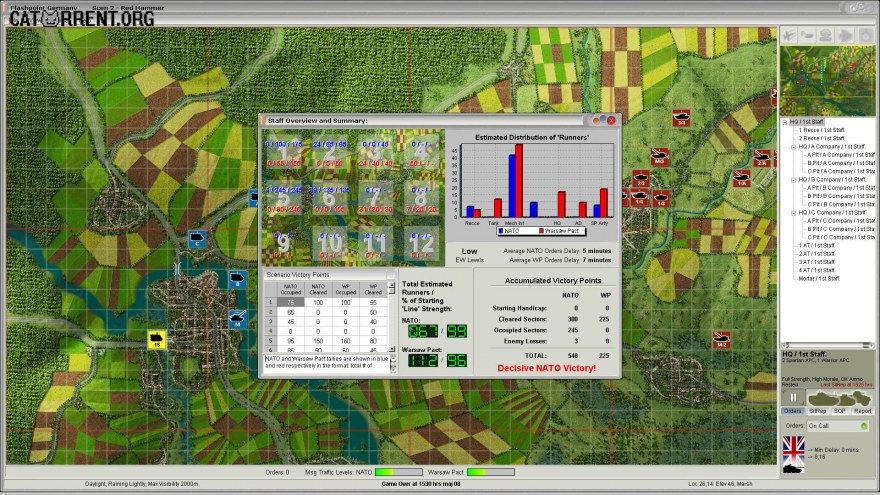The image size is (880, 495).
Task: Click sector 10 tile in overview map
Action: click(329, 244)
